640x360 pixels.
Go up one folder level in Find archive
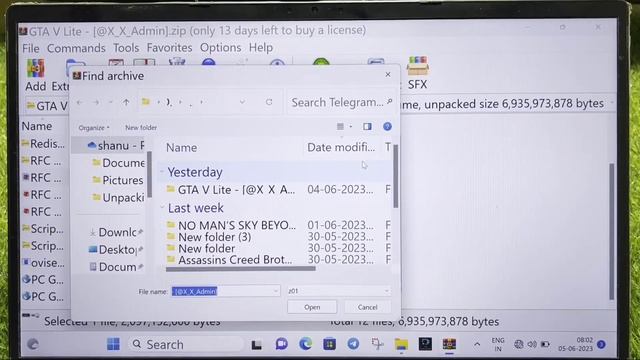pyautogui.click(x=126, y=102)
